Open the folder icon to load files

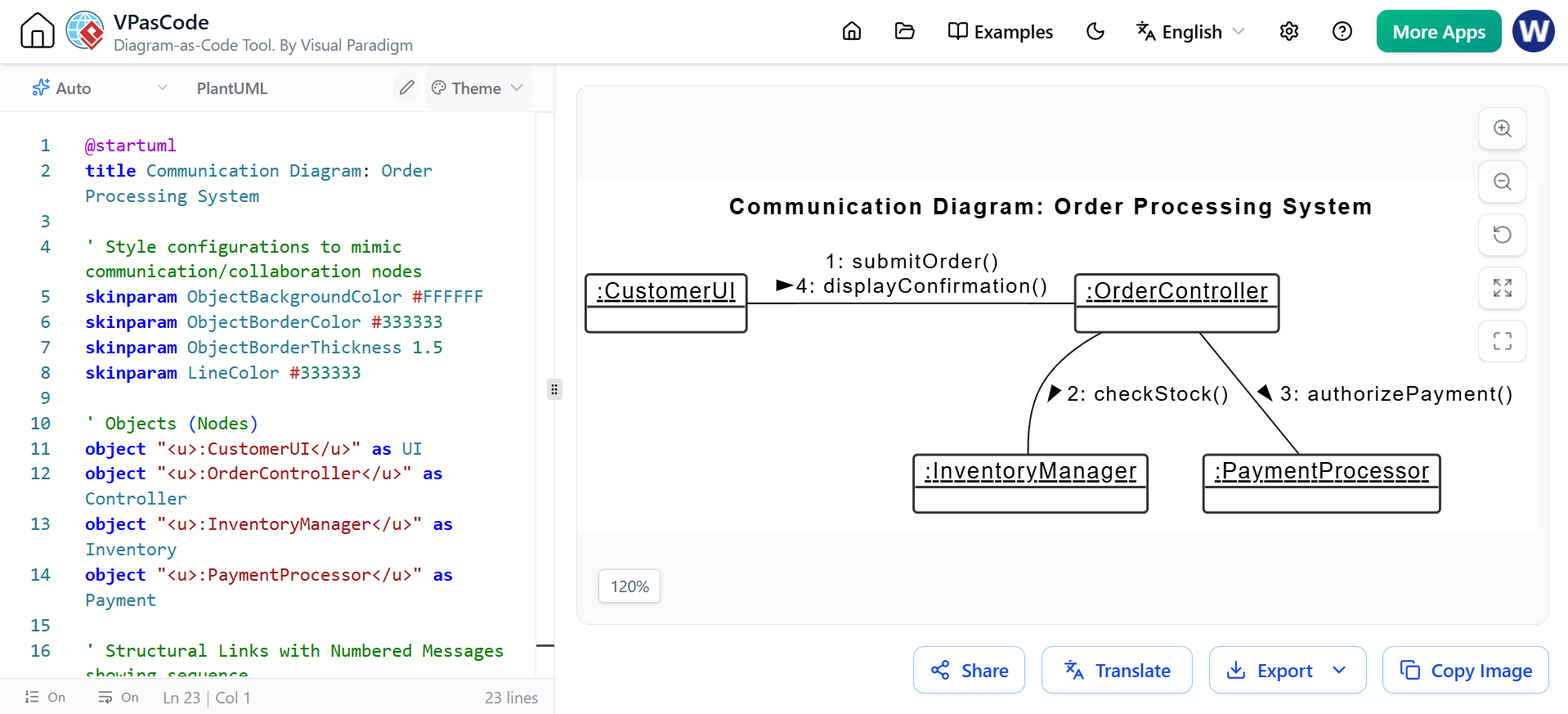(905, 31)
